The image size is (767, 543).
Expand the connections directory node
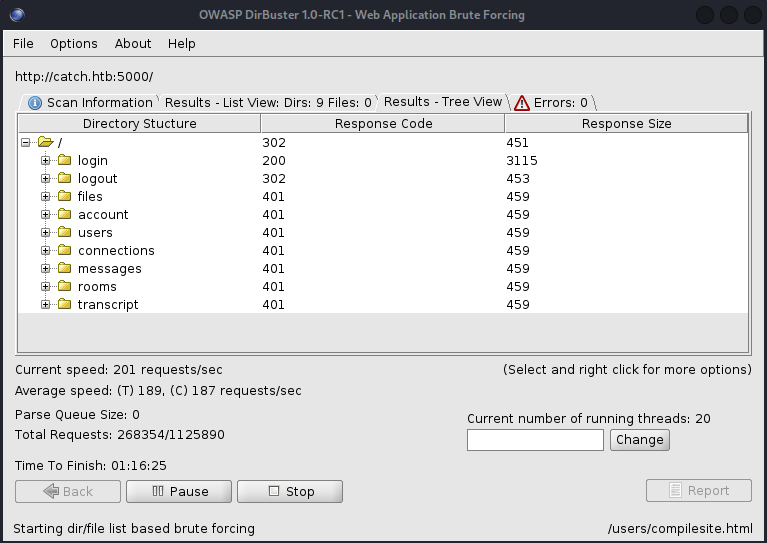coord(45,250)
